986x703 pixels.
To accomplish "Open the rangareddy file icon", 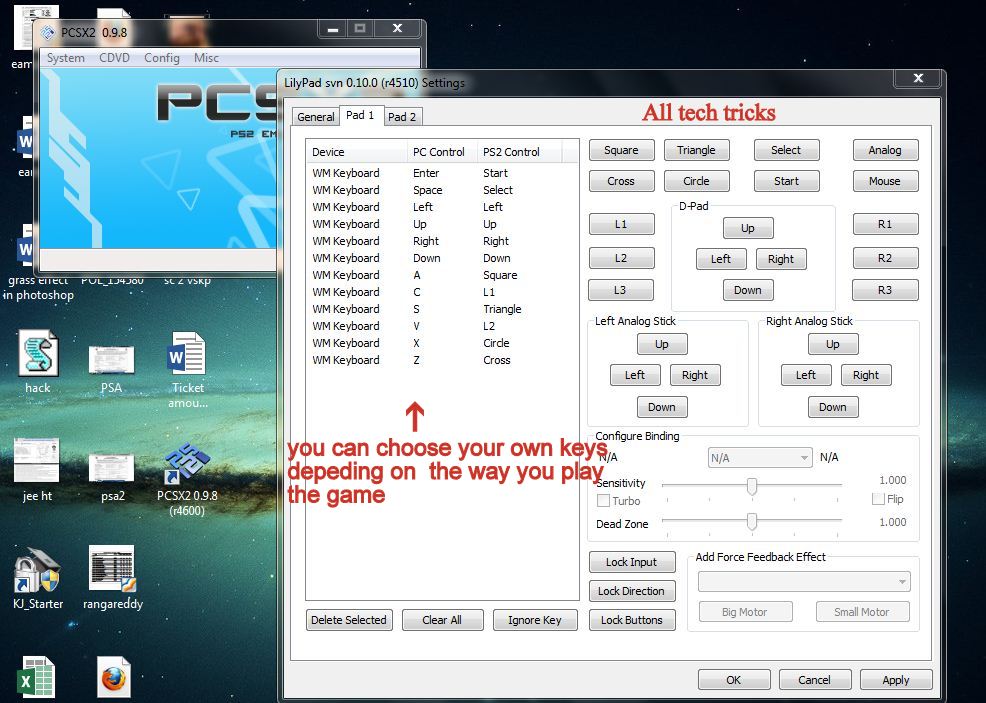I will pos(113,570).
